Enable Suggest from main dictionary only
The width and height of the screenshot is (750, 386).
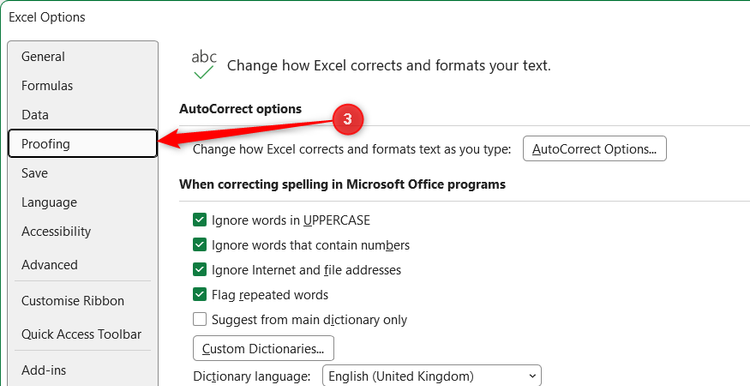[x=199, y=319]
